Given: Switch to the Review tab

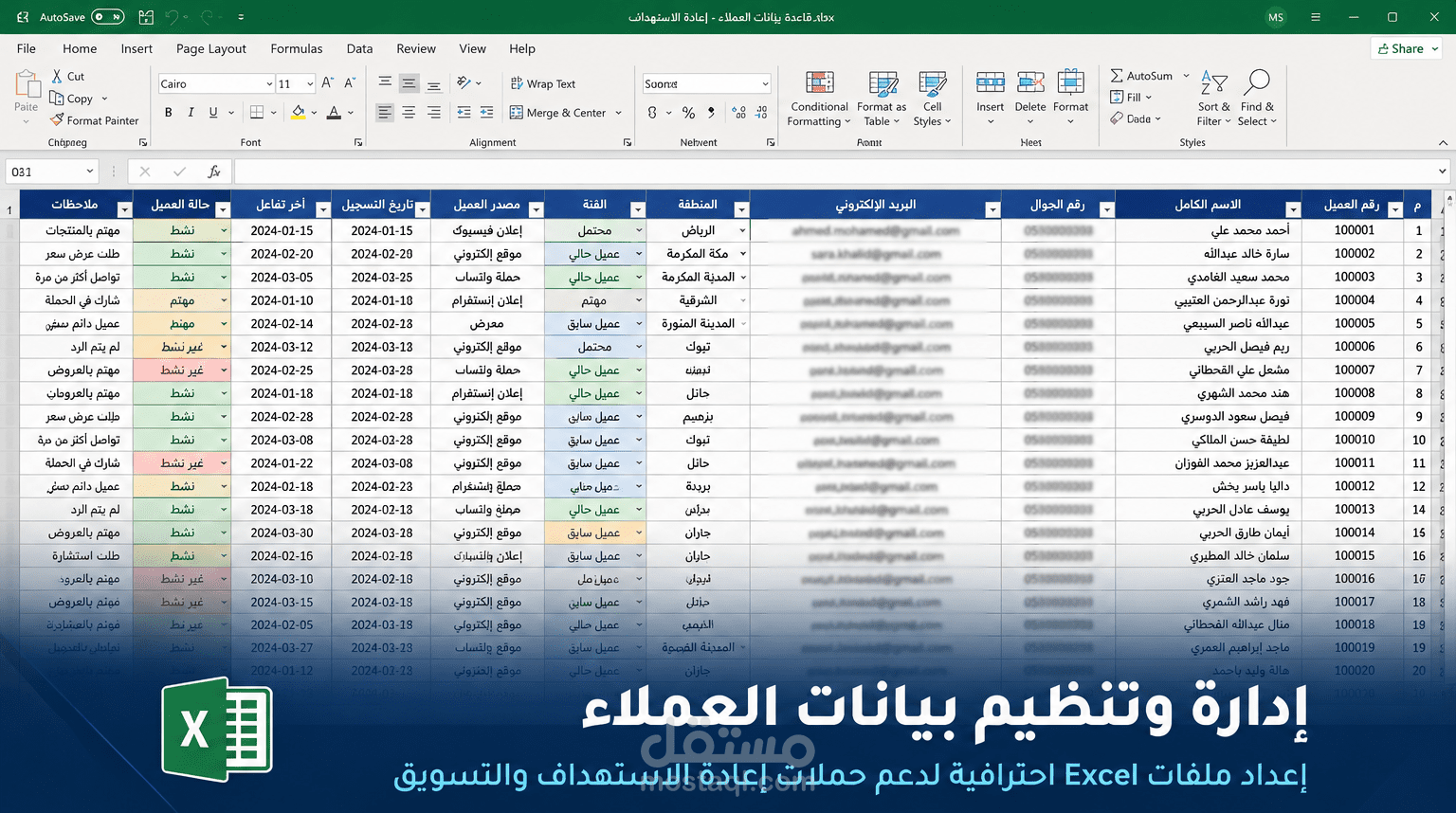Looking at the screenshot, I should 416,48.
